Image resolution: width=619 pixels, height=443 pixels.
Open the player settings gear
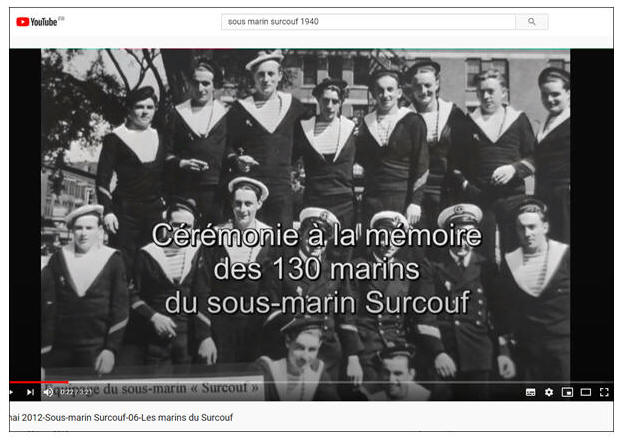(x=548, y=392)
